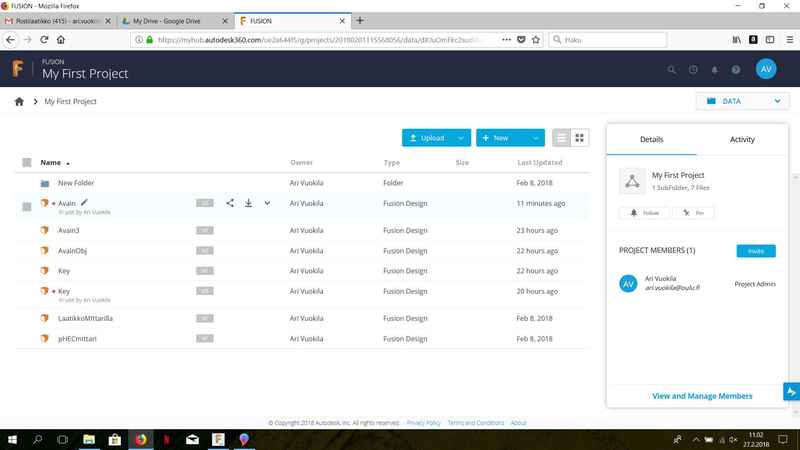Open recent history clock icon in header
Viewport: 800px width, 450px height.
tap(693, 70)
